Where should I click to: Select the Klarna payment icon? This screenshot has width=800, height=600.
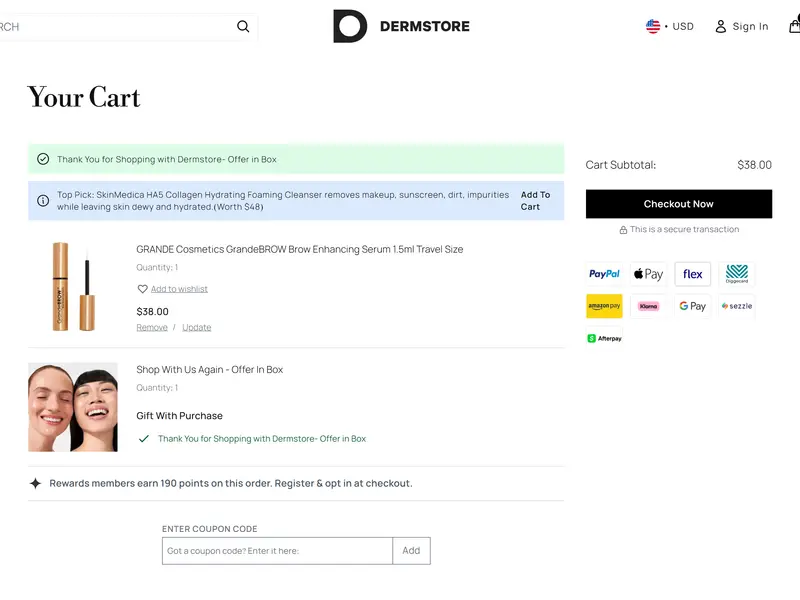click(x=648, y=306)
